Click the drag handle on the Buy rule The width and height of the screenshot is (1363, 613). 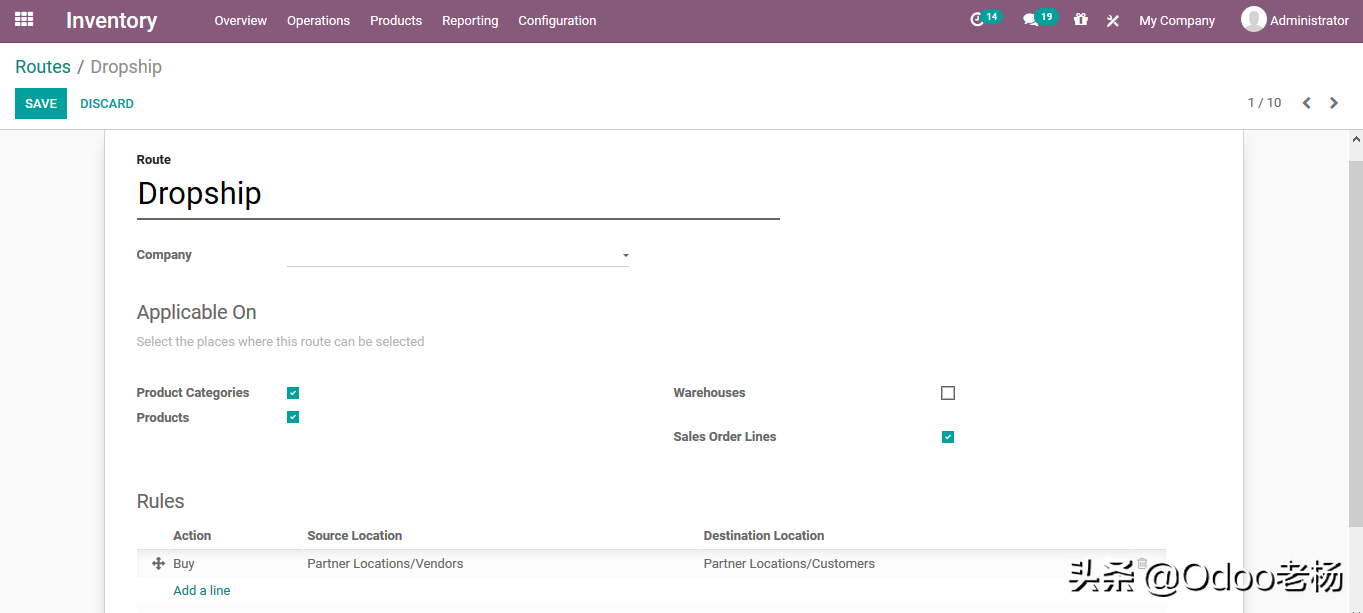(158, 564)
